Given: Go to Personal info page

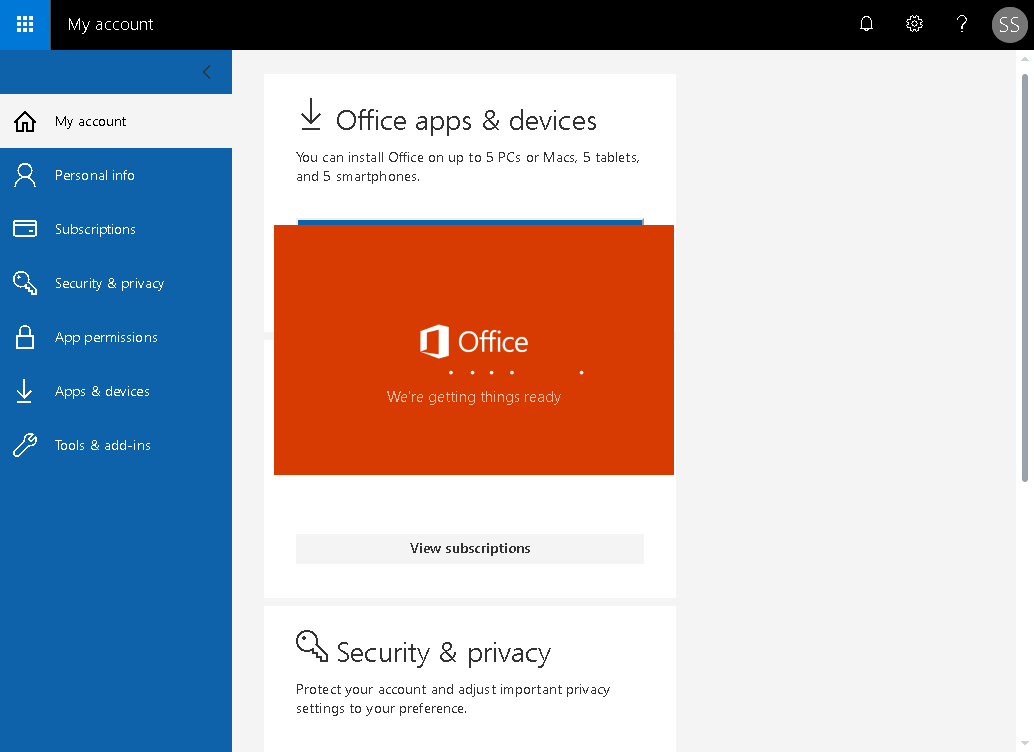Looking at the screenshot, I should (116, 175).
